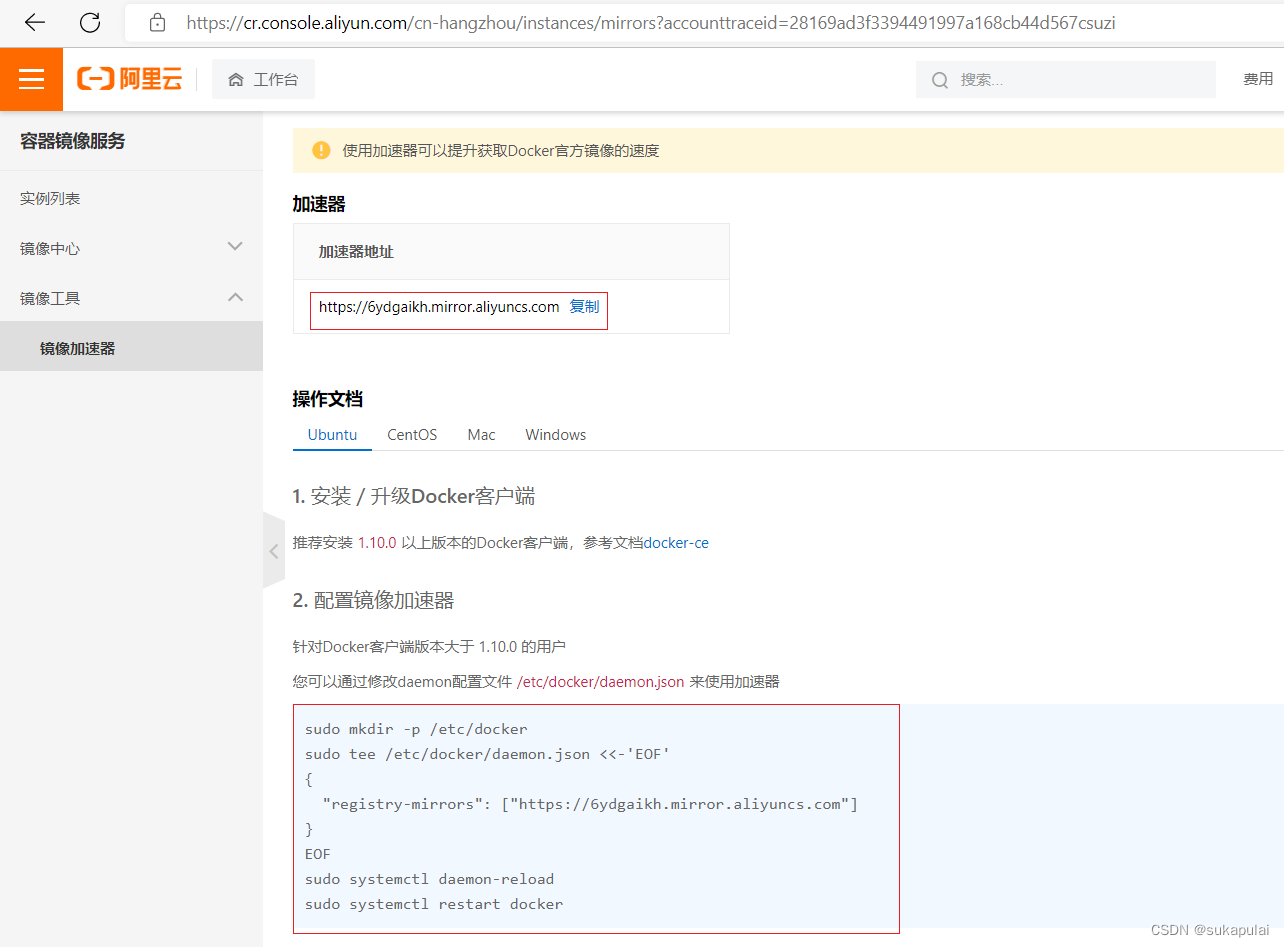The image size is (1284, 947).
Task: Open the 费用 menu in header
Action: point(1258,79)
